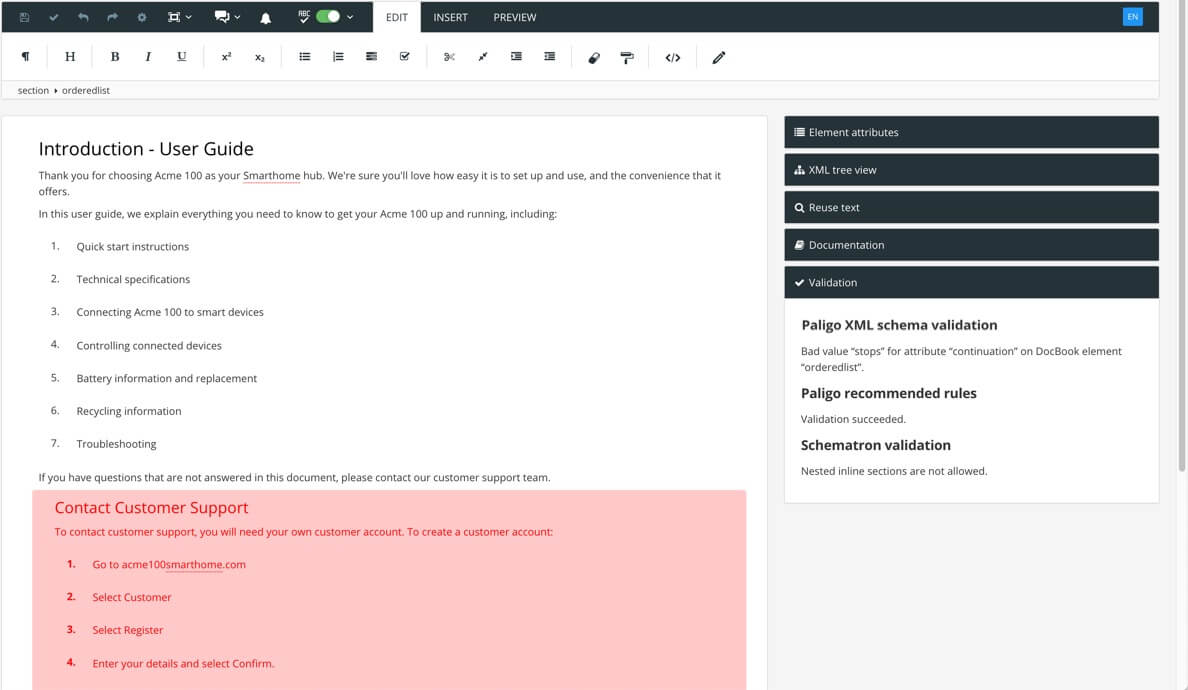Viewport: 1188px width, 690px height.
Task: Toggle bold formatting
Action: pyautogui.click(x=114, y=57)
